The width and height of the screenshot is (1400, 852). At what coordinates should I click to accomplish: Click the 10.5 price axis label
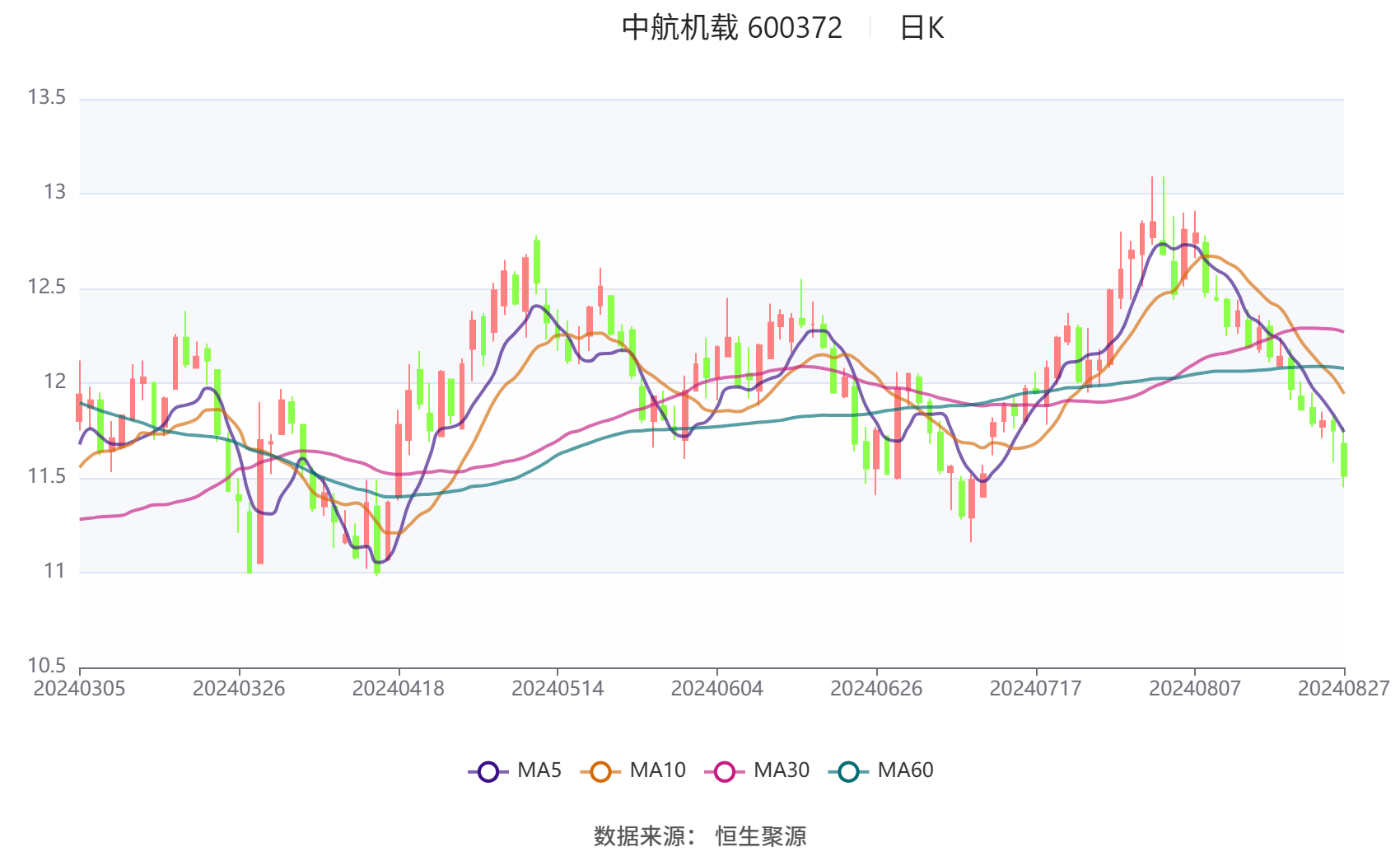point(46,666)
